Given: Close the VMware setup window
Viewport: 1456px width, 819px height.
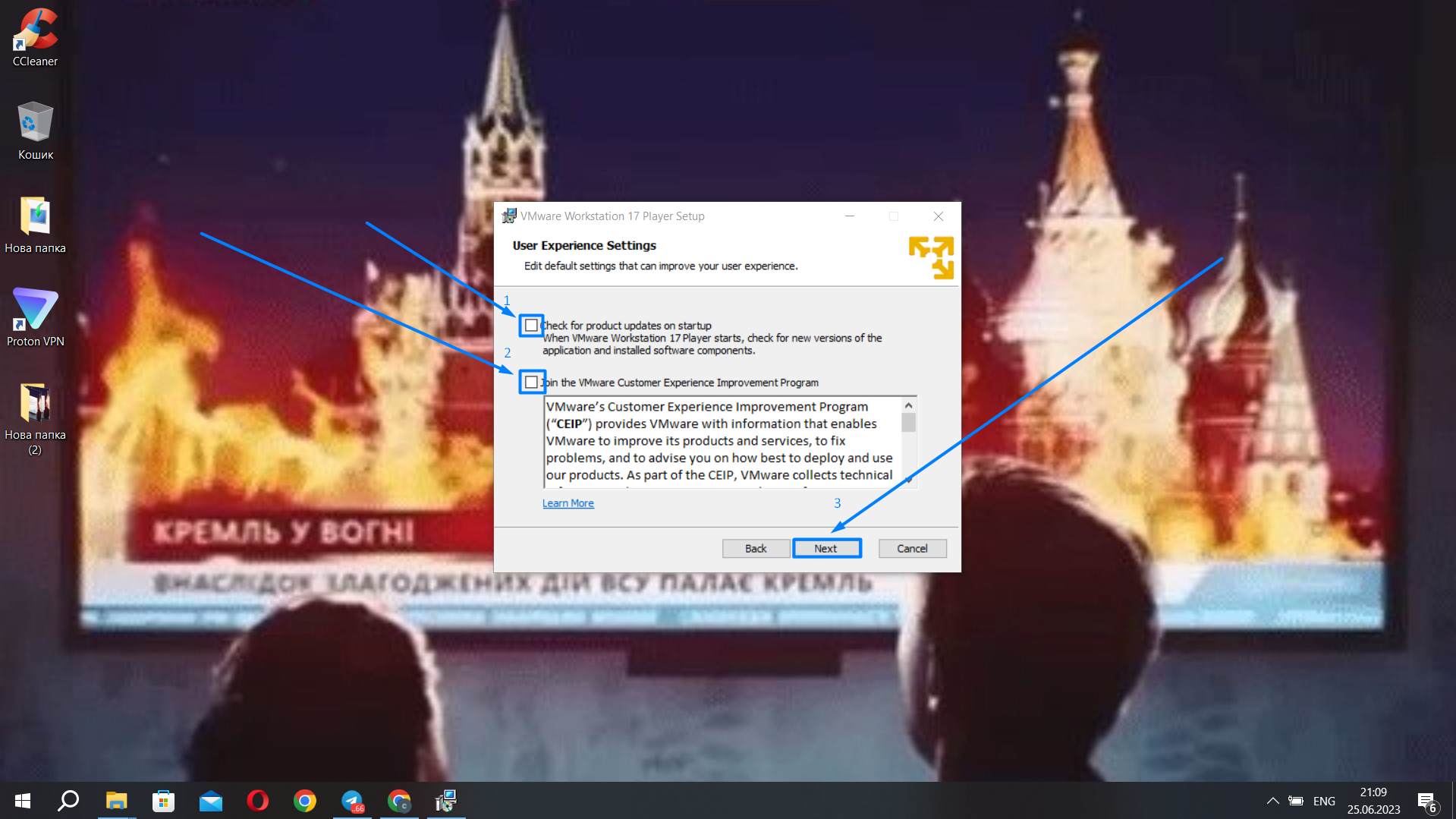Looking at the screenshot, I should (939, 216).
